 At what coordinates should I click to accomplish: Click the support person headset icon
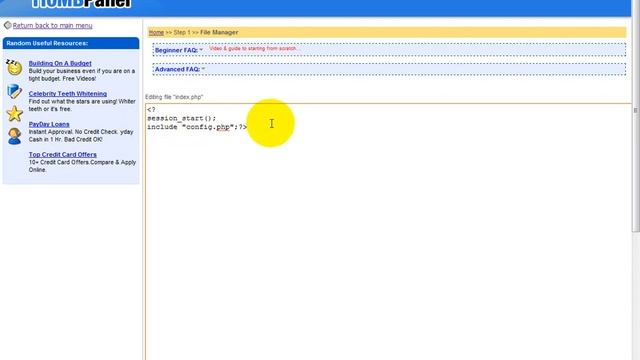pos(14,136)
